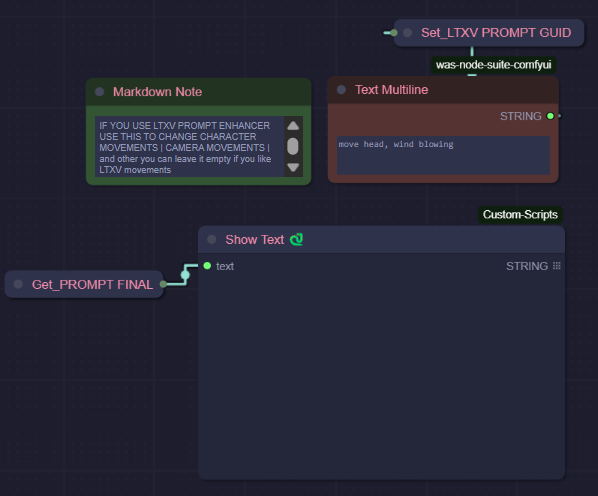Click inside the Markdown Note text area
This screenshot has height=496, width=598.
tap(190, 146)
